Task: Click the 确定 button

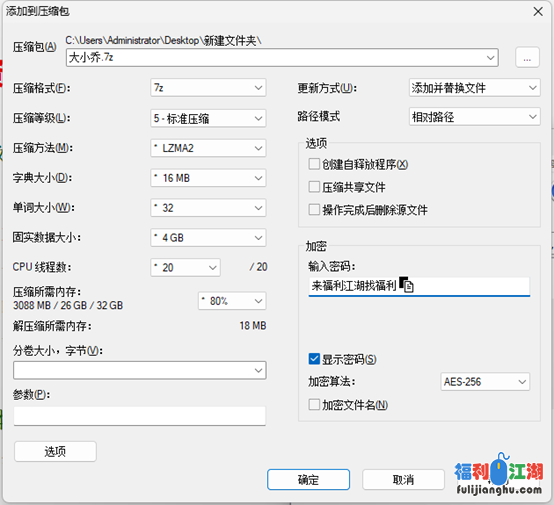Action: point(308,480)
